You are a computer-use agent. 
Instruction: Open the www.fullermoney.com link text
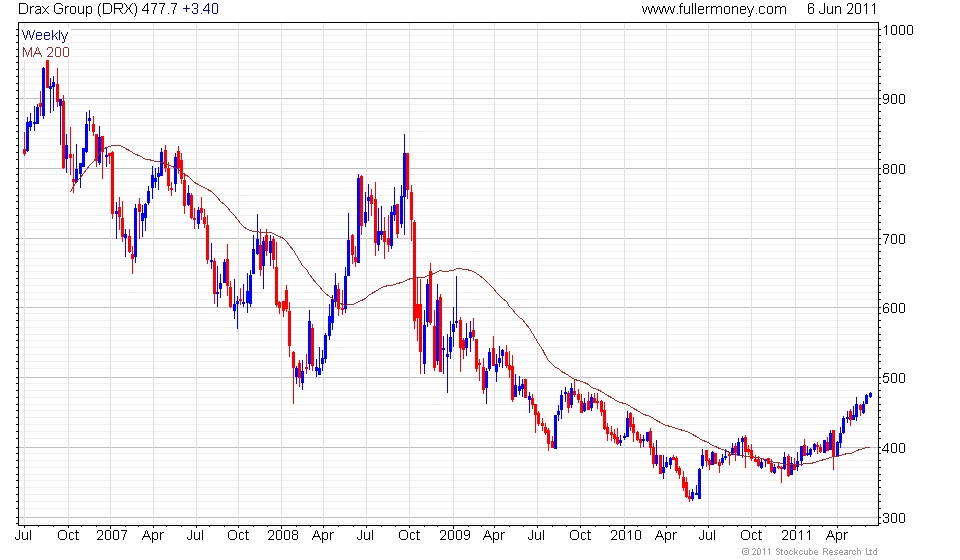(714, 9)
